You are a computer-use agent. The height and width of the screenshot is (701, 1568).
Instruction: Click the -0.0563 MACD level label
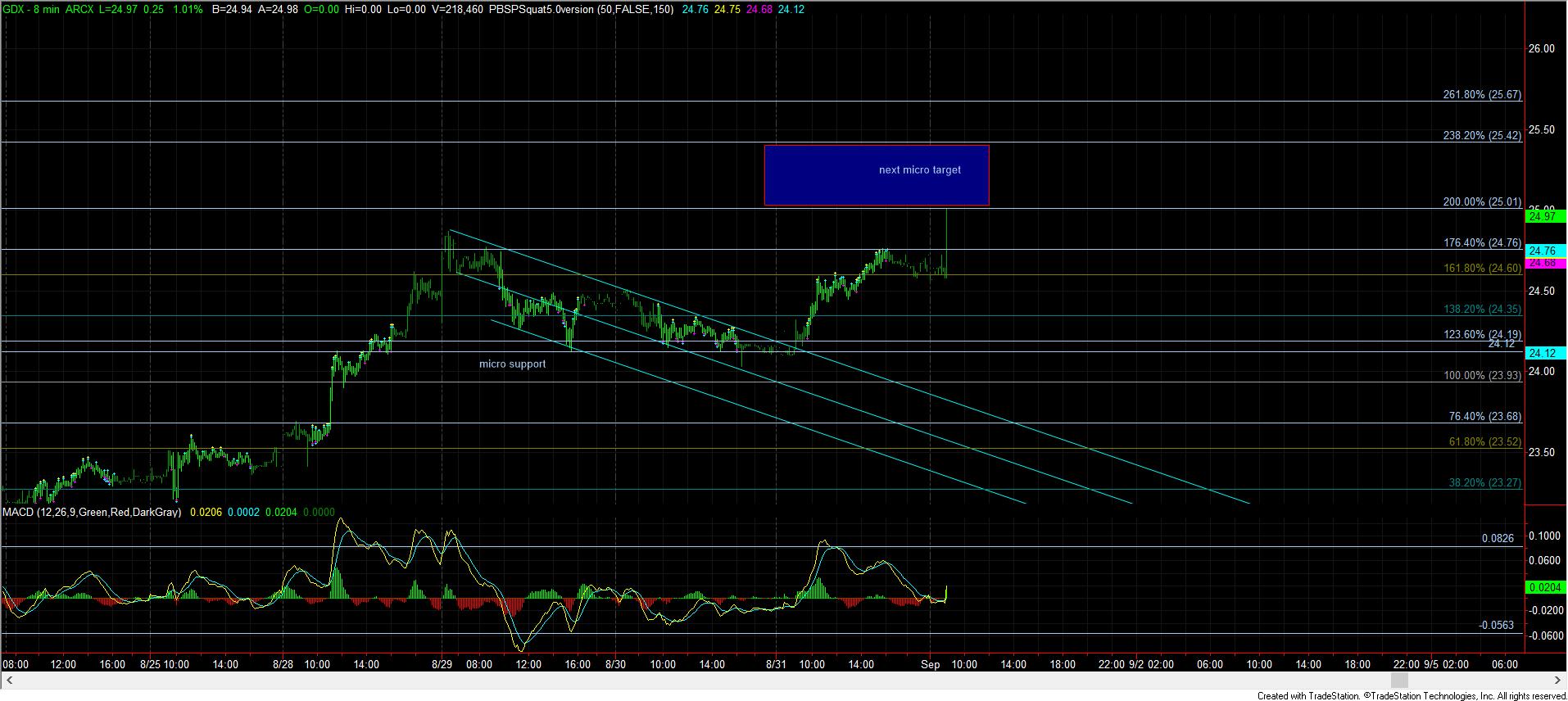point(1496,626)
